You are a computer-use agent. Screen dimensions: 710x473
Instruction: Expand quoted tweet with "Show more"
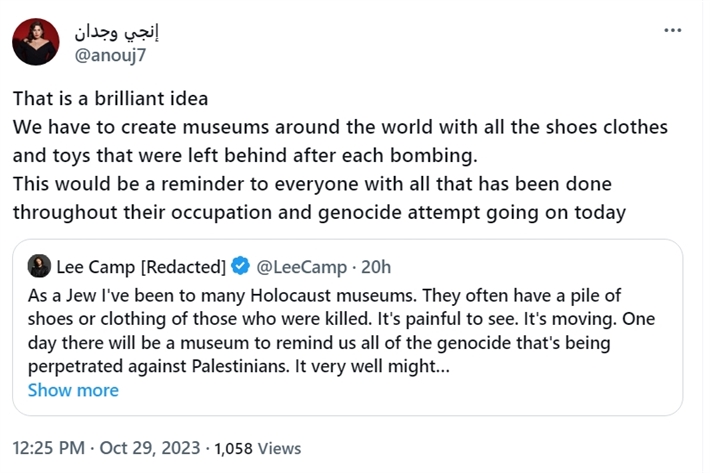(73, 390)
